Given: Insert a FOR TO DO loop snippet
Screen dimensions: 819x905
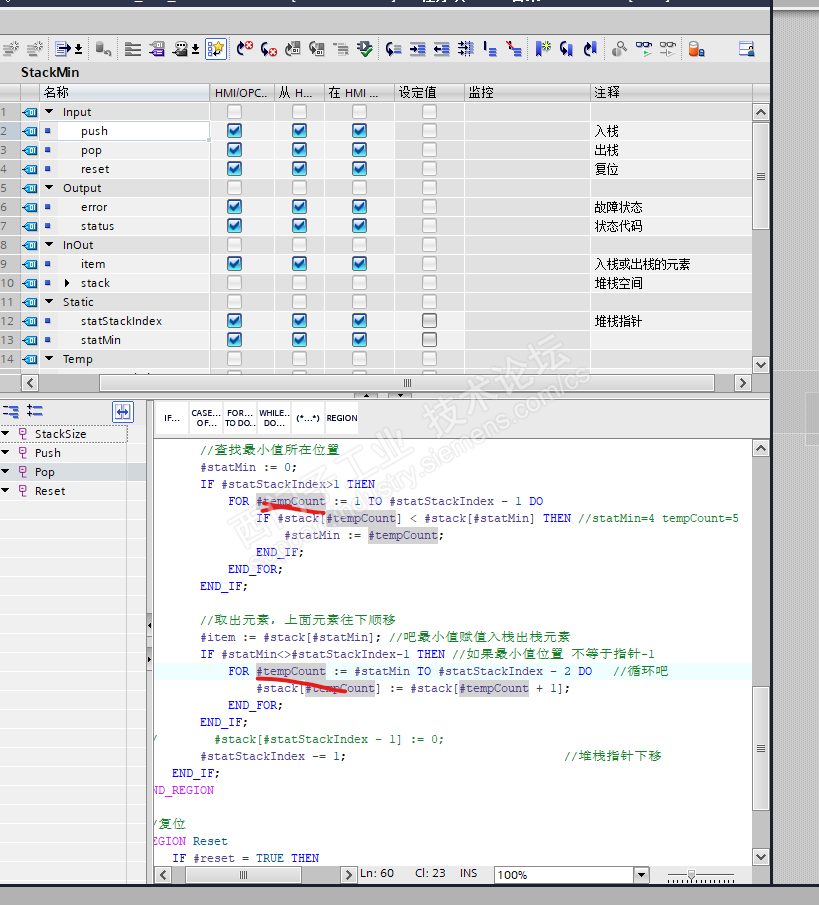Looking at the screenshot, I should click(238, 418).
